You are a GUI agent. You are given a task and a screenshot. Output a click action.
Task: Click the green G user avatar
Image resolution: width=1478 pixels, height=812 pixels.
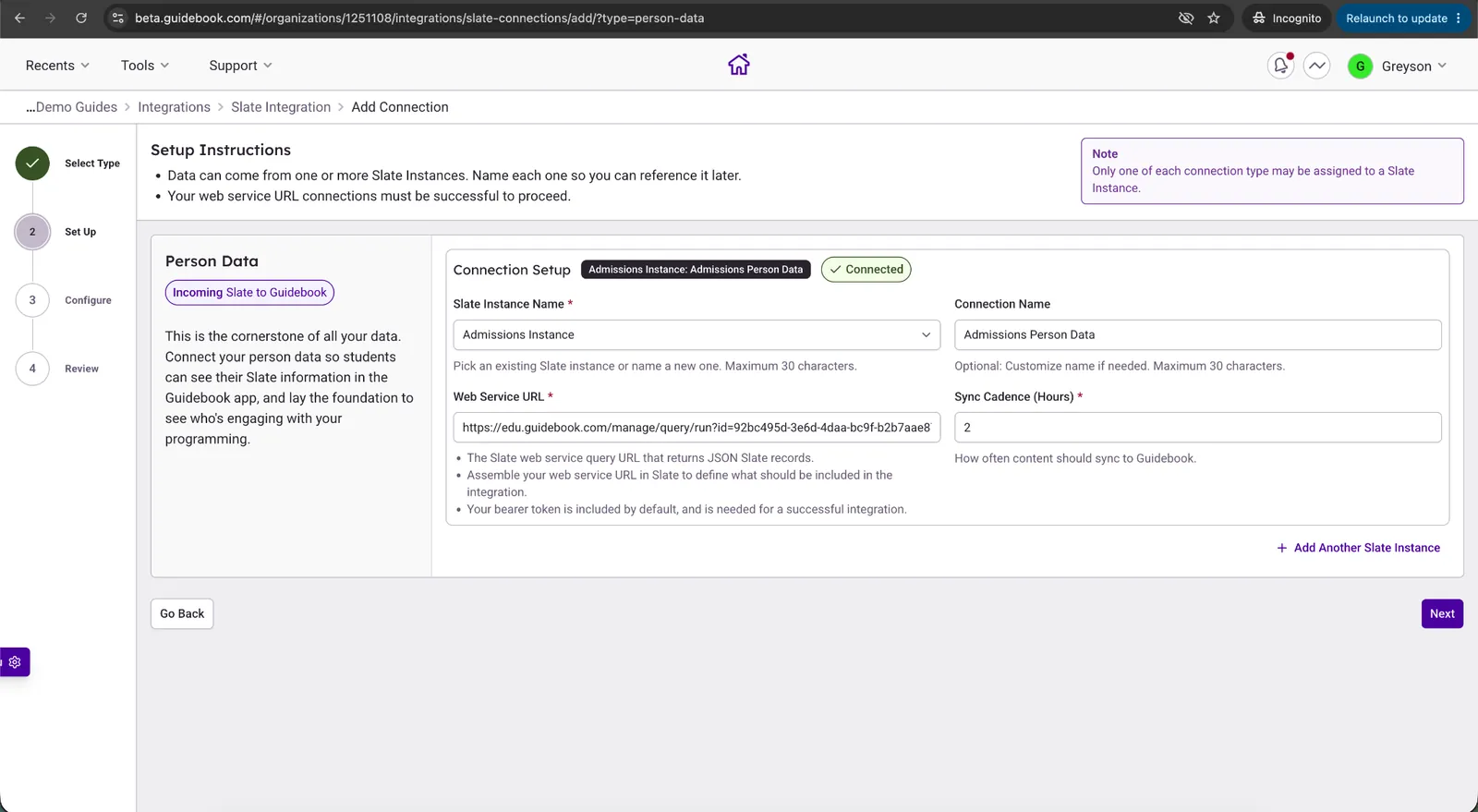point(1360,67)
